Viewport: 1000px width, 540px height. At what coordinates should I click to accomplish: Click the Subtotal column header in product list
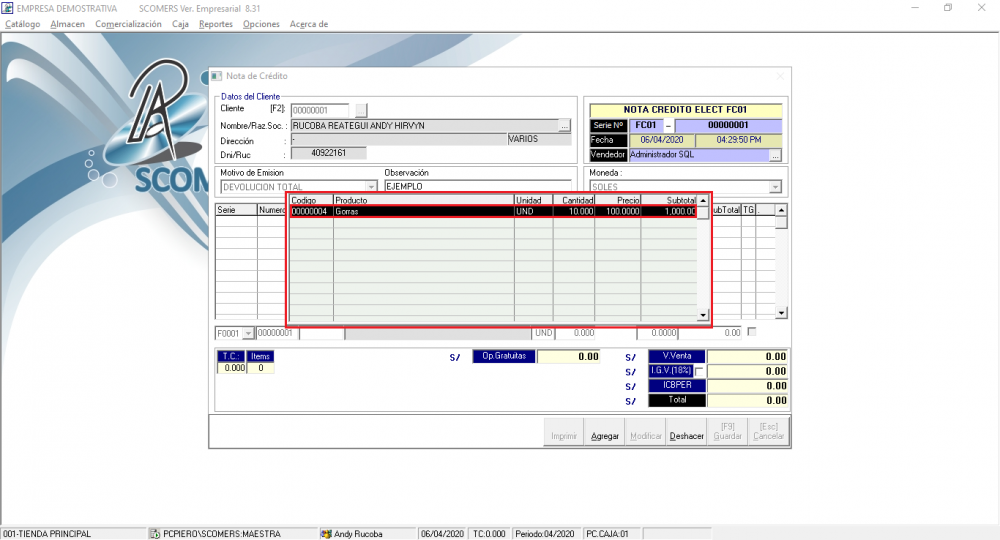668,200
